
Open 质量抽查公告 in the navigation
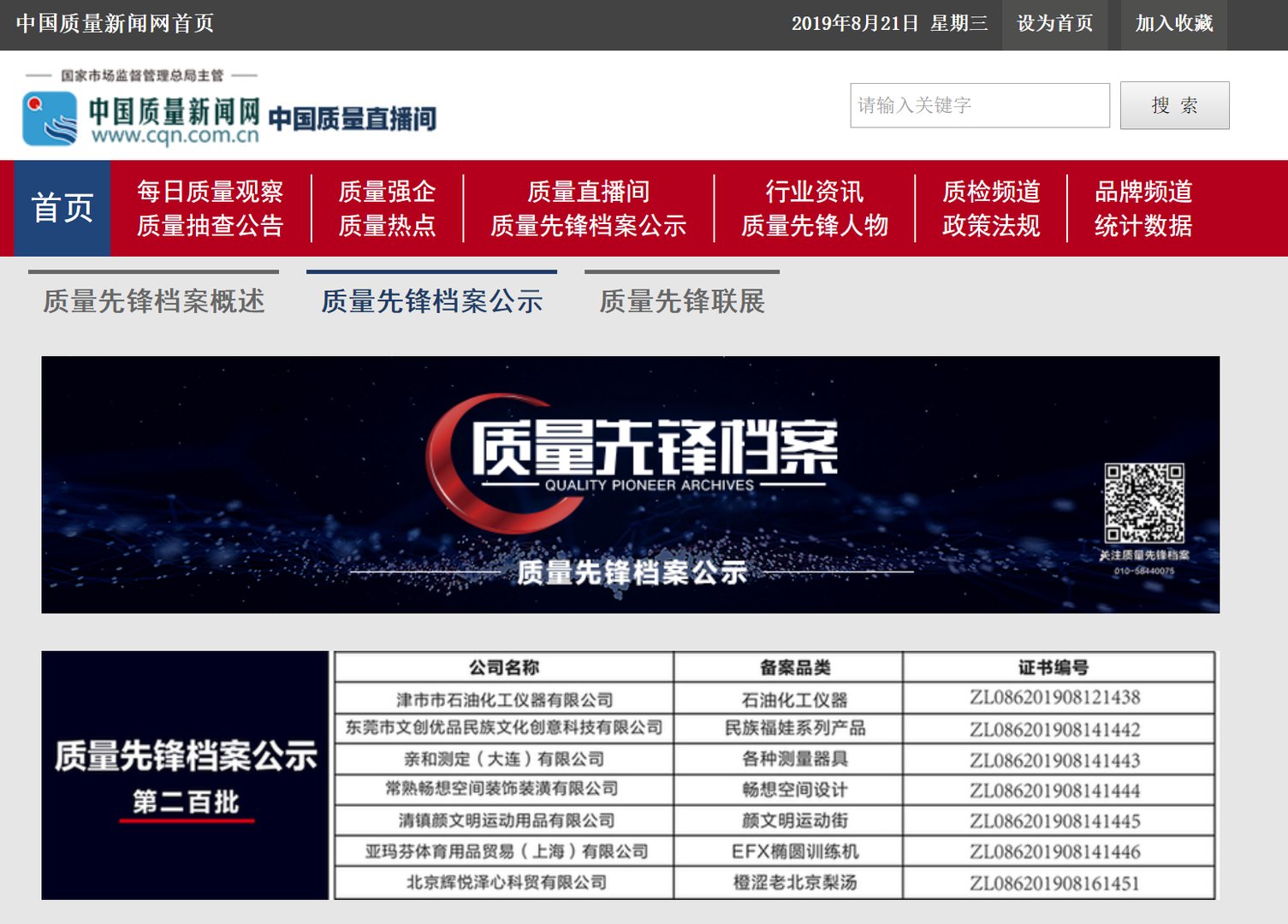(x=209, y=226)
